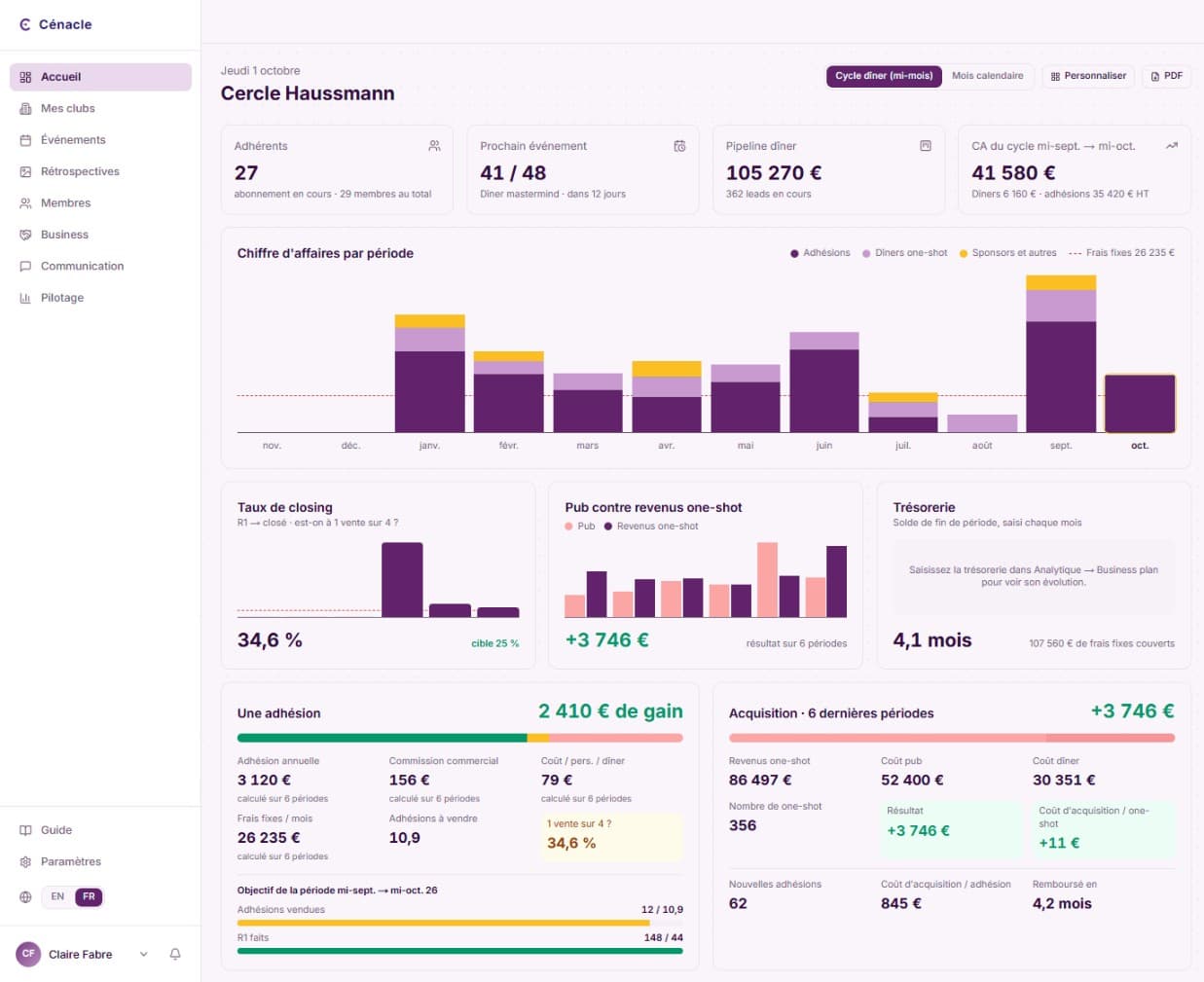The height and width of the screenshot is (982, 1204).
Task: Click the Cercle Haussmann title
Action: pos(308,93)
